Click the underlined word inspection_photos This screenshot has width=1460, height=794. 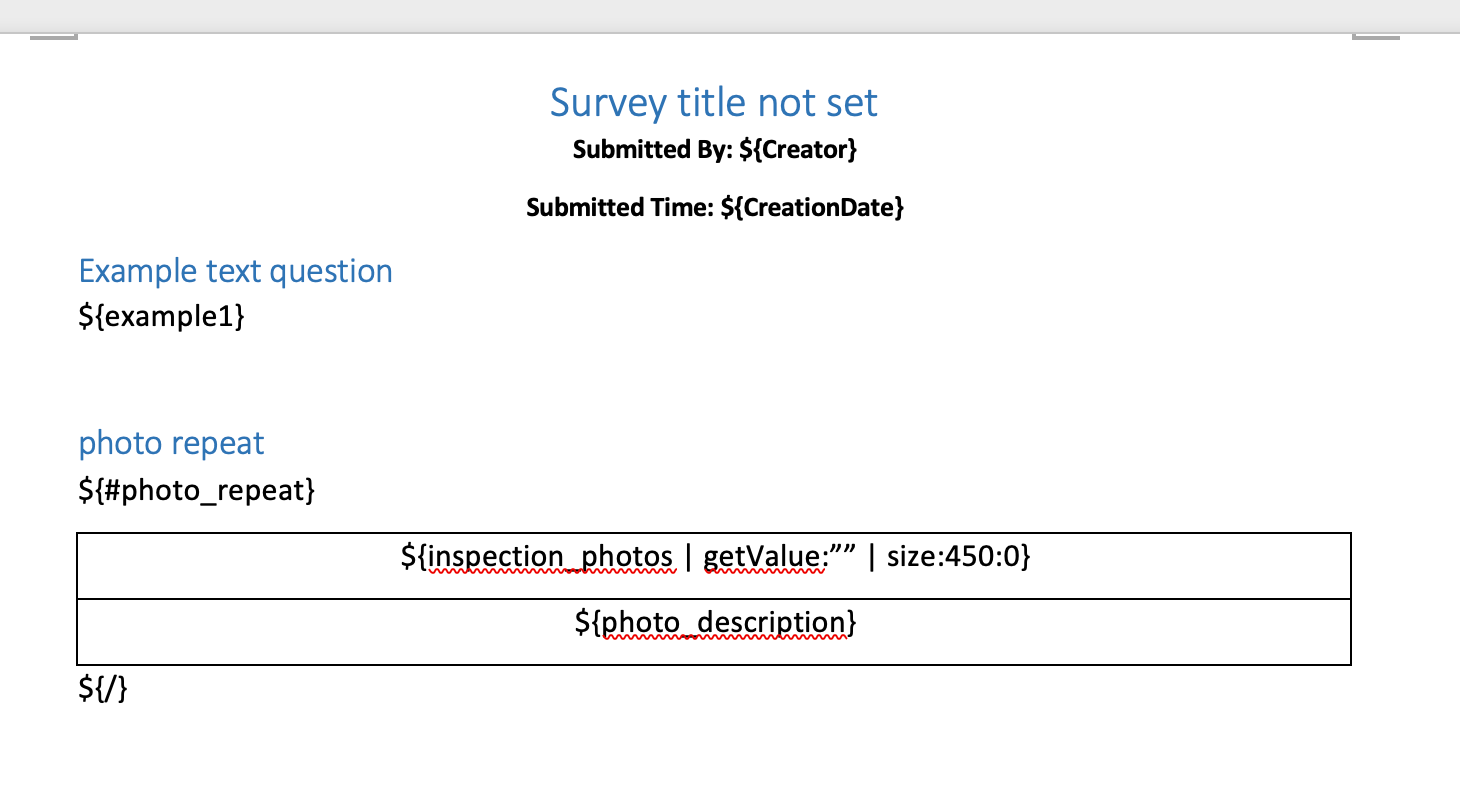549,557
